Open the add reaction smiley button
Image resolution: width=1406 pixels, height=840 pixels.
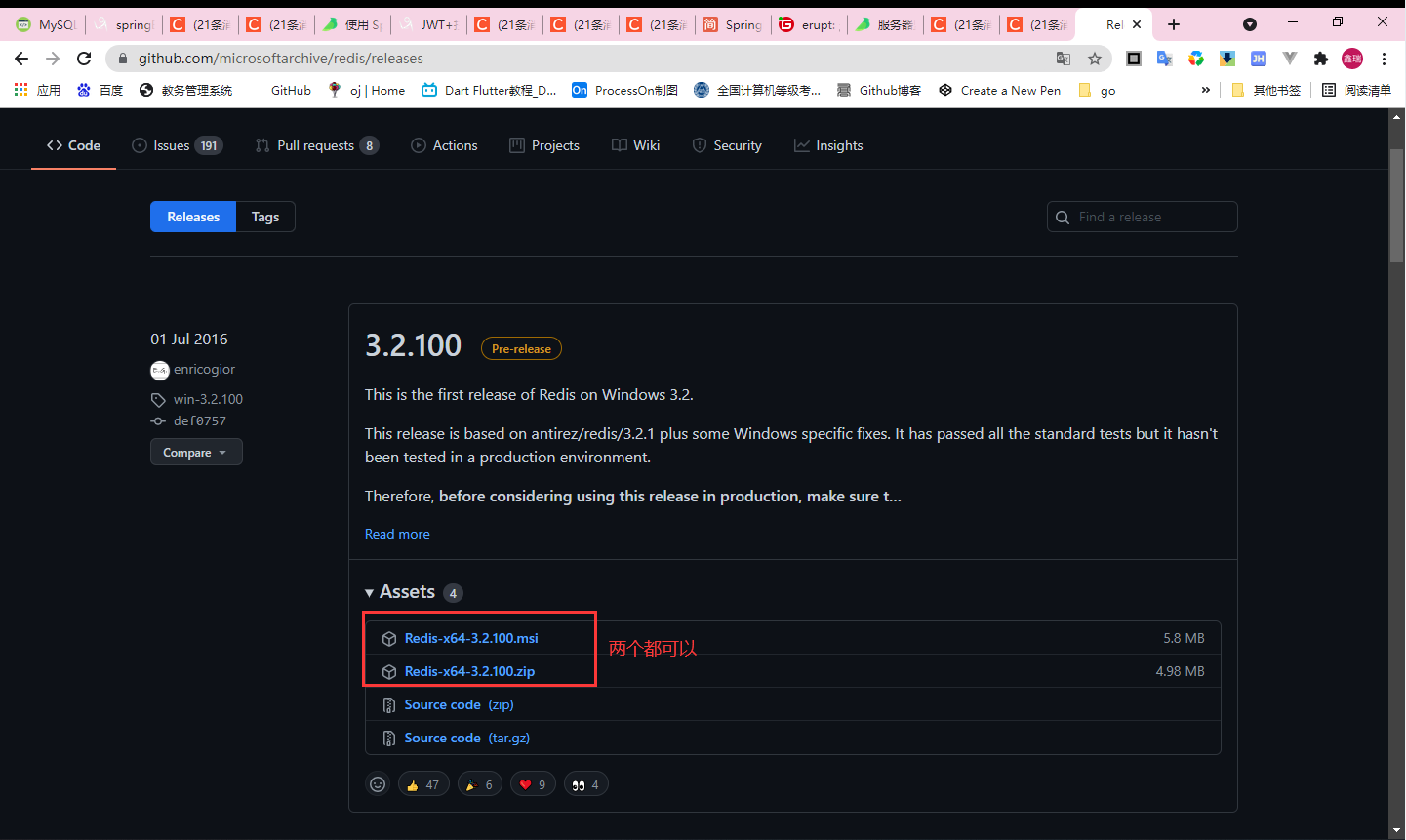click(x=378, y=784)
